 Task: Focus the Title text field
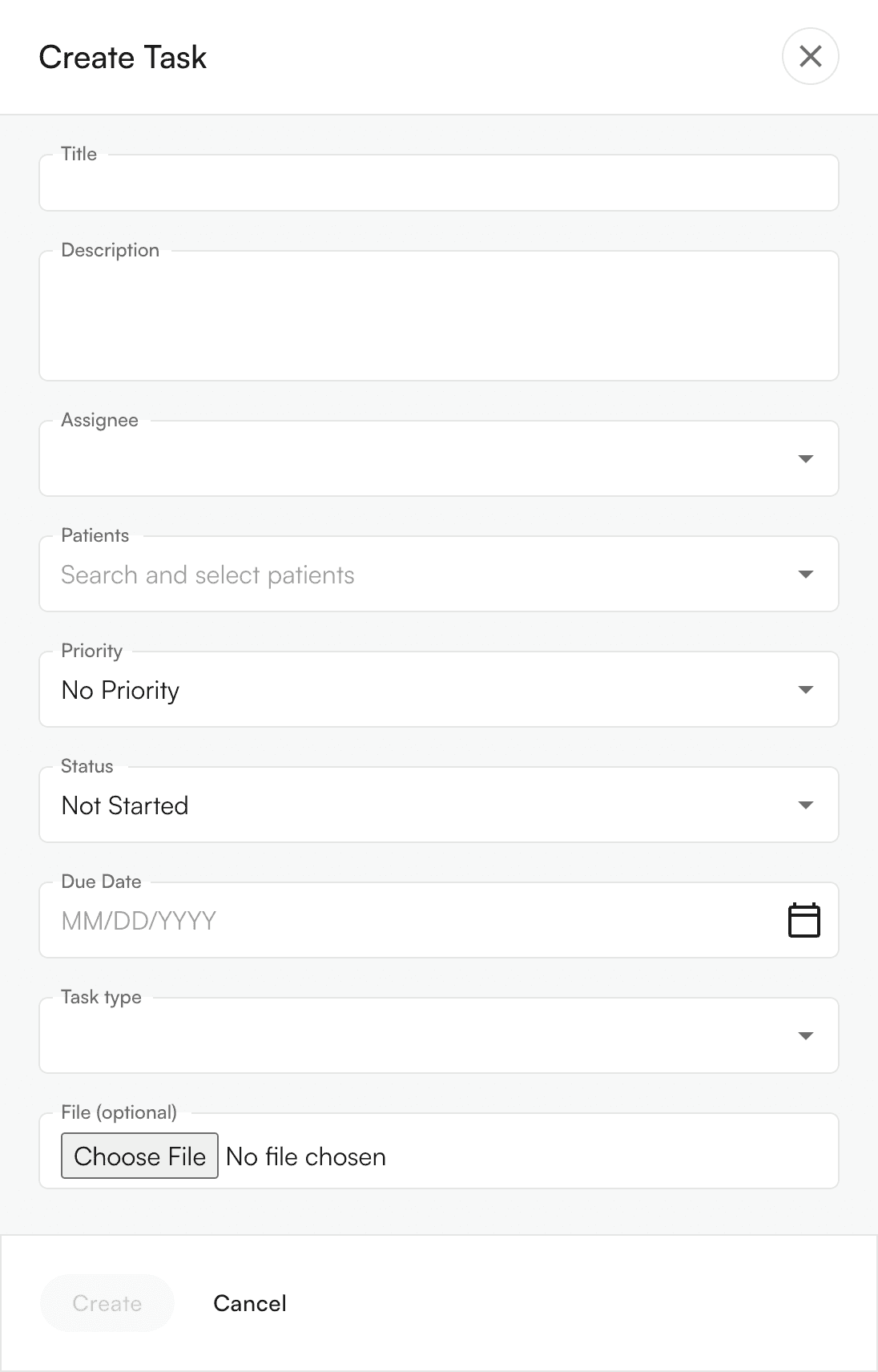[438, 184]
